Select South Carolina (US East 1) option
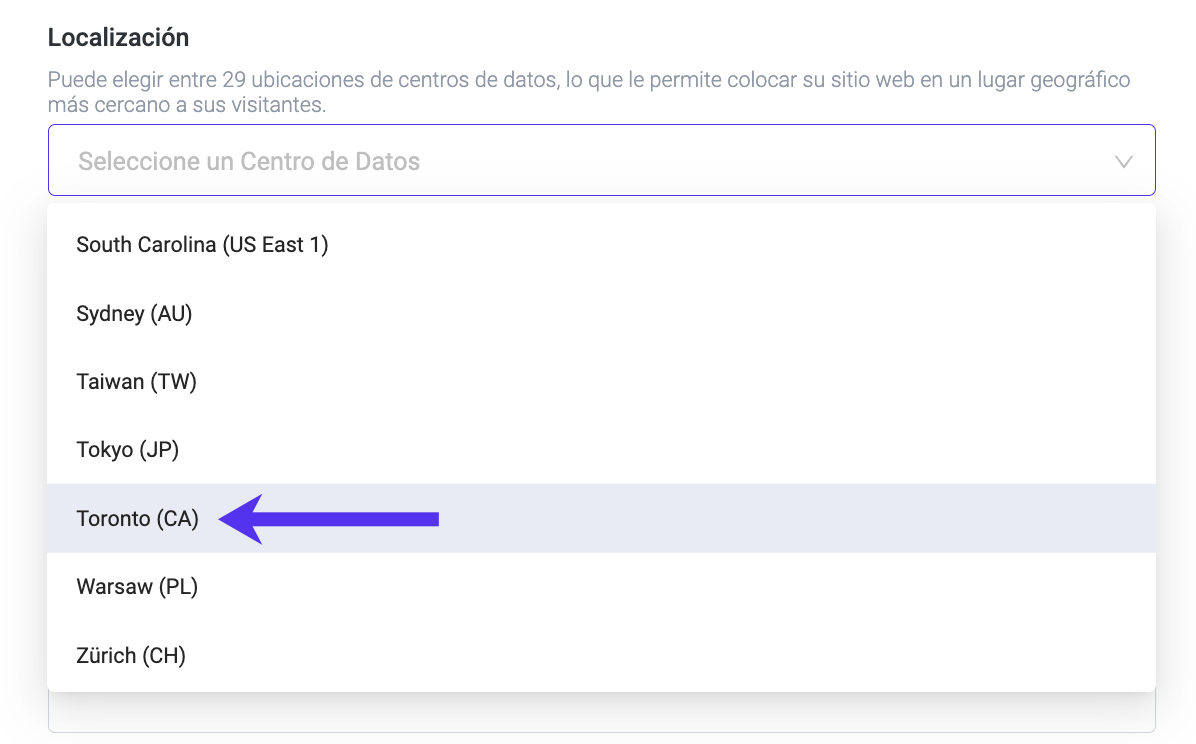This screenshot has width=1196, height=744. coord(202,245)
